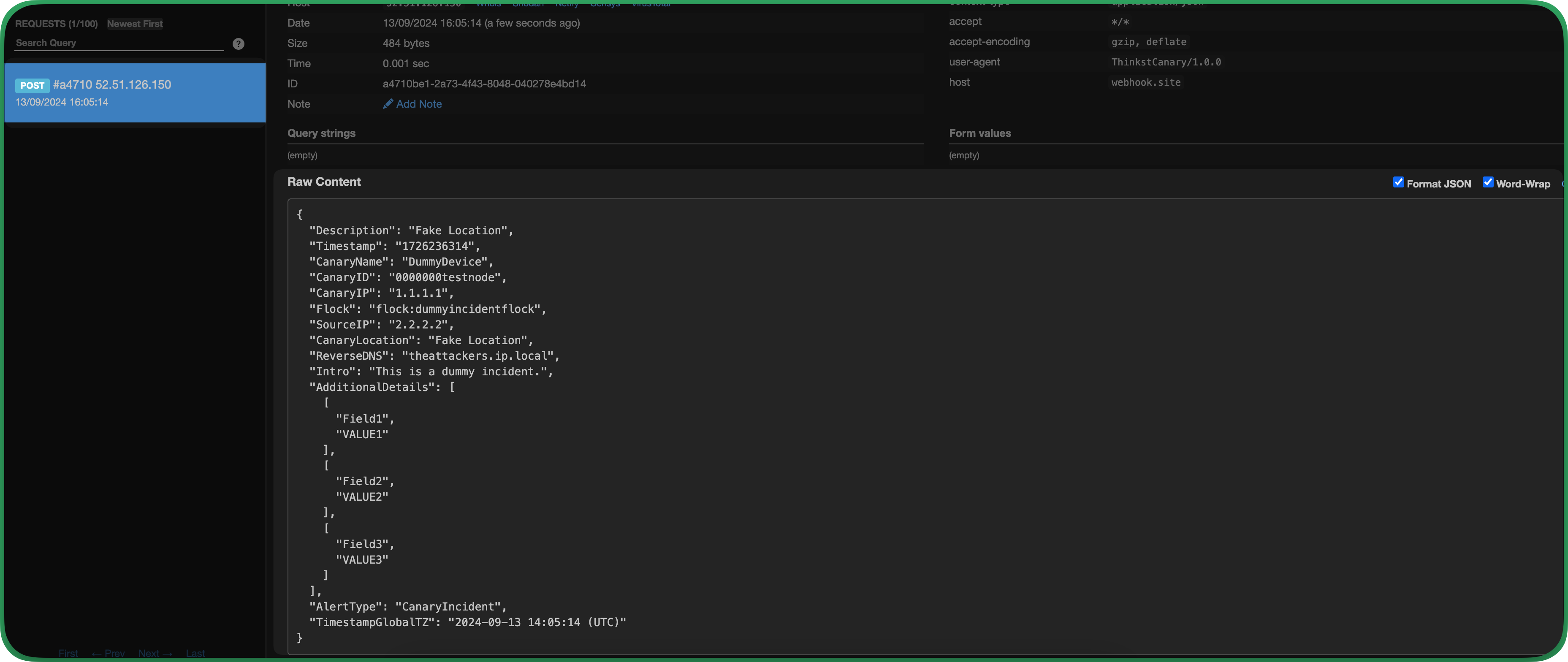Click the request ID a4710be1 value

(x=485, y=84)
